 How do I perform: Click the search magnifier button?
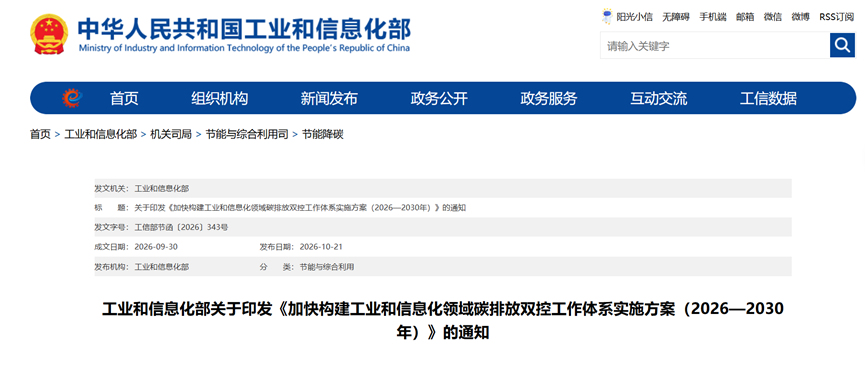(842, 45)
